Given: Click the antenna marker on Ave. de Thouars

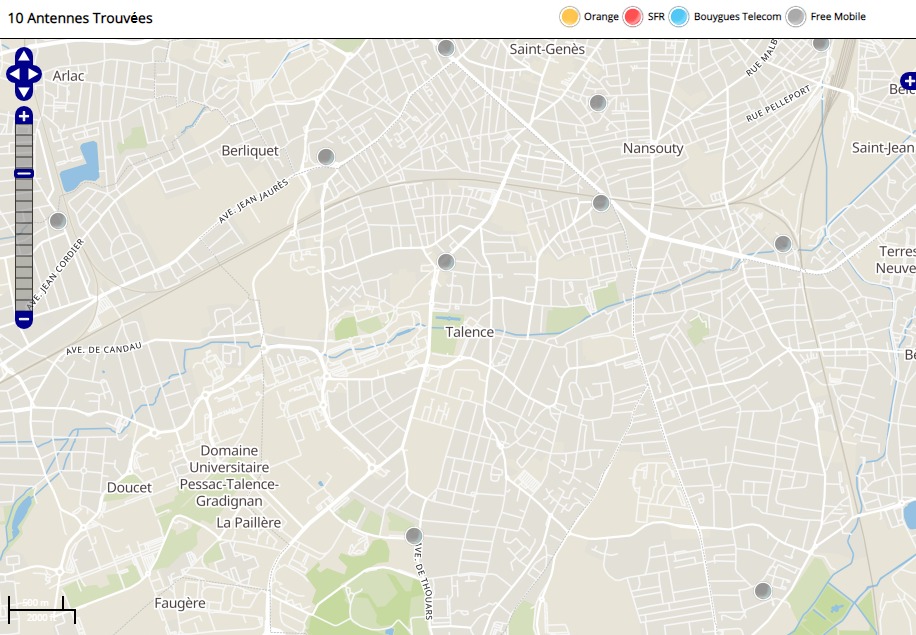Looking at the screenshot, I should click(x=414, y=536).
